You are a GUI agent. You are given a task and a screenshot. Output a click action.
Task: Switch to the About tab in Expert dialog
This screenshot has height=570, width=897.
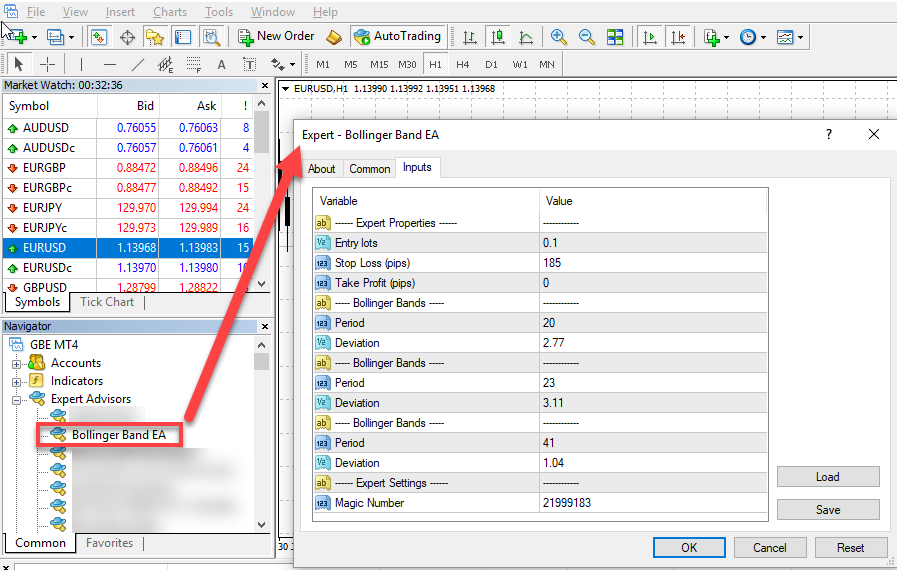point(322,169)
